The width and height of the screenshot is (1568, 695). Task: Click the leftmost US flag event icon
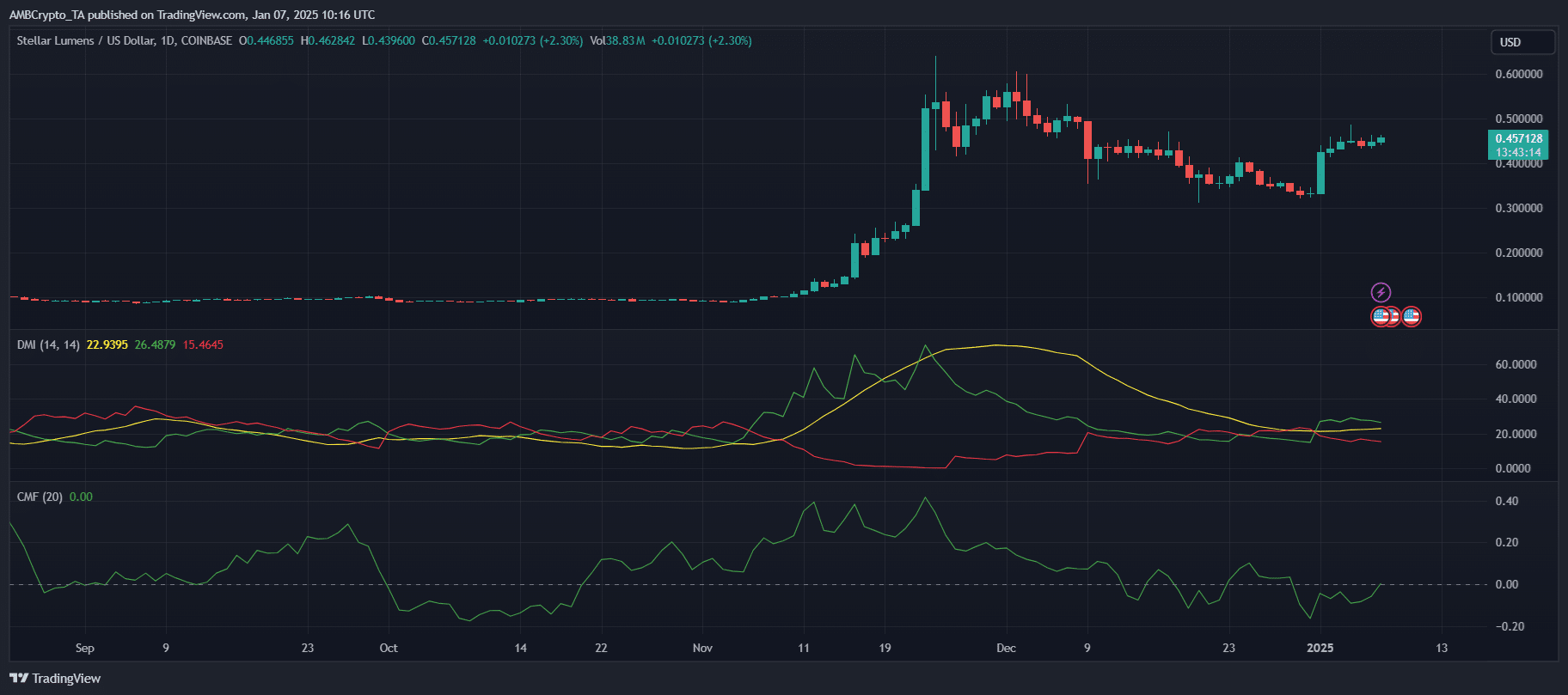(1381, 316)
